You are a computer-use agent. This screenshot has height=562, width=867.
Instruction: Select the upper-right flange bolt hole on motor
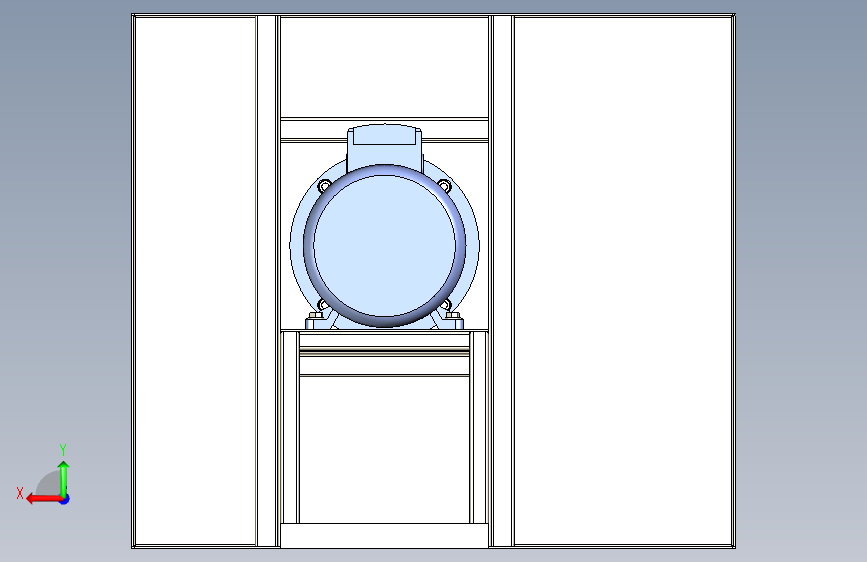point(445,185)
